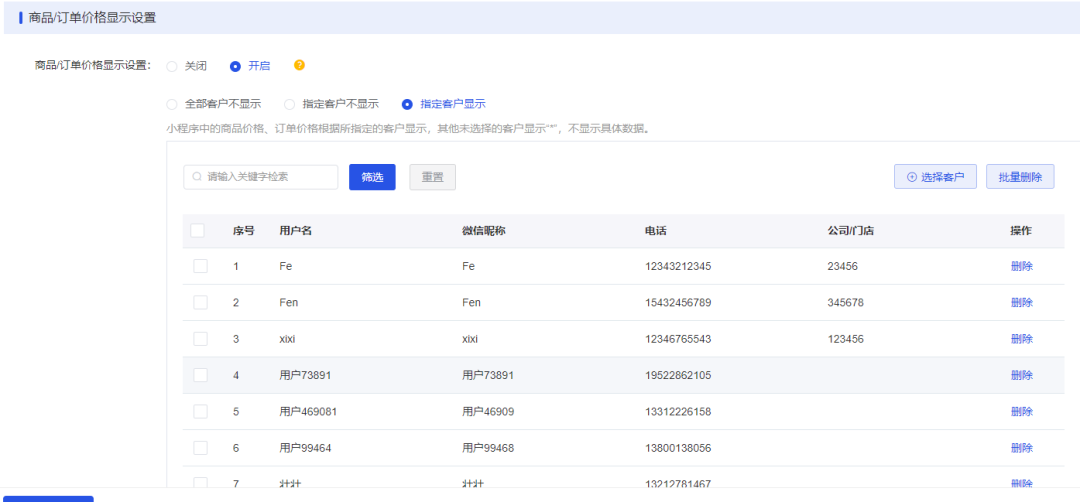Select the 关闭 radio option
Image resolution: width=1080 pixels, height=502 pixels.
[x=172, y=67]
